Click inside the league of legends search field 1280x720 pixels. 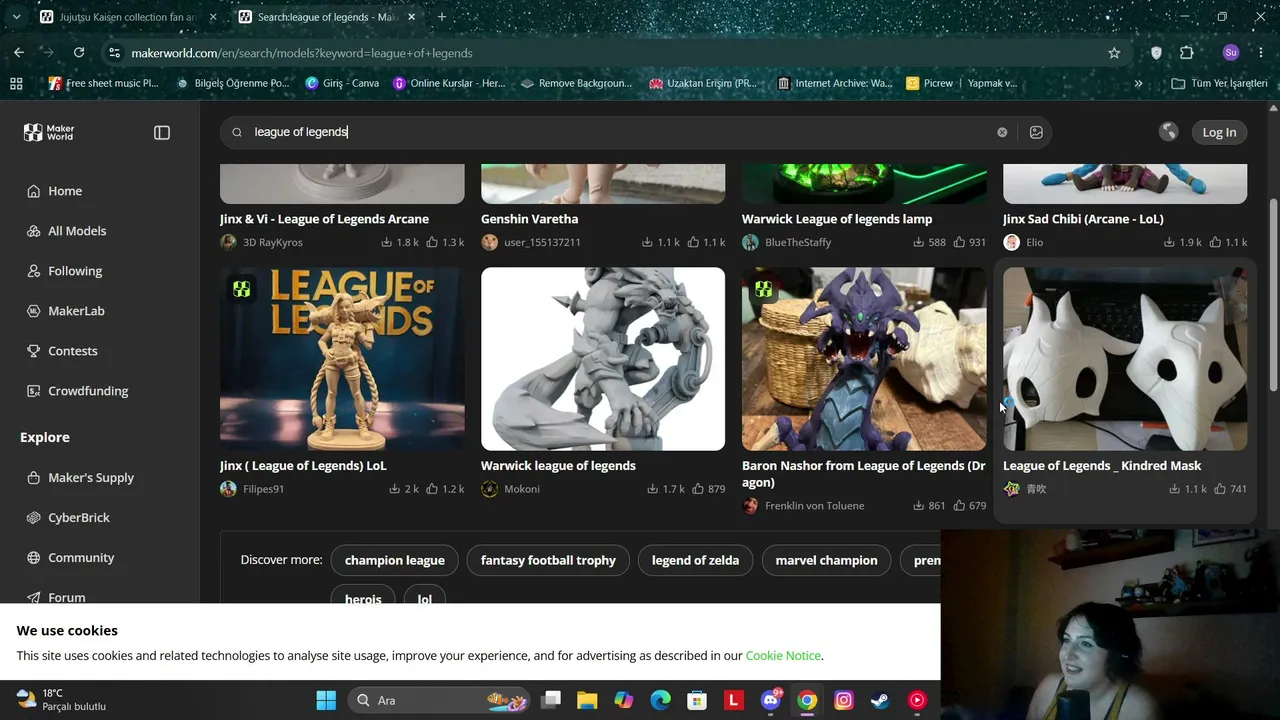[x=620, y=132]
